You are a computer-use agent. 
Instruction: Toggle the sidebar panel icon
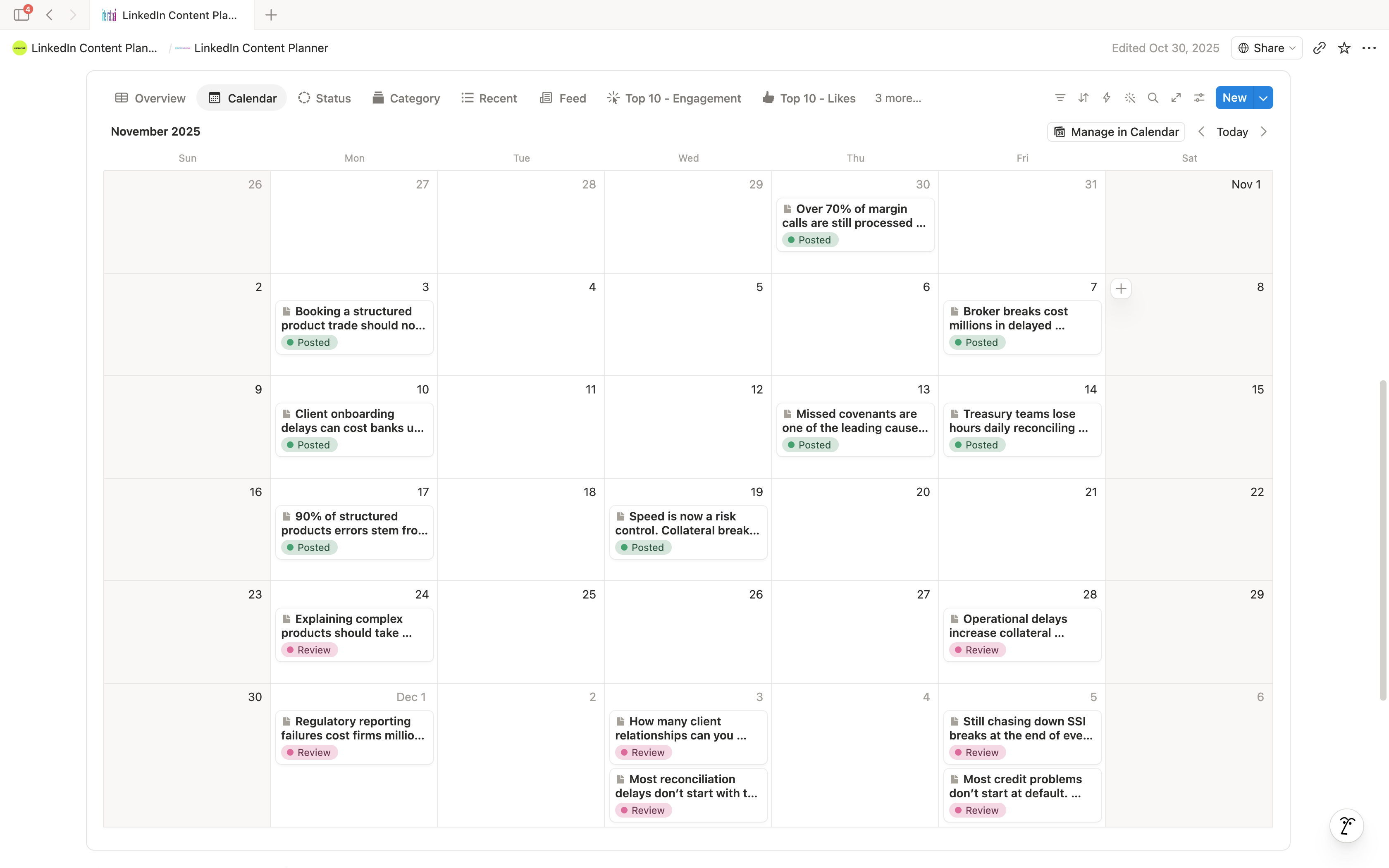pos(21,15)
